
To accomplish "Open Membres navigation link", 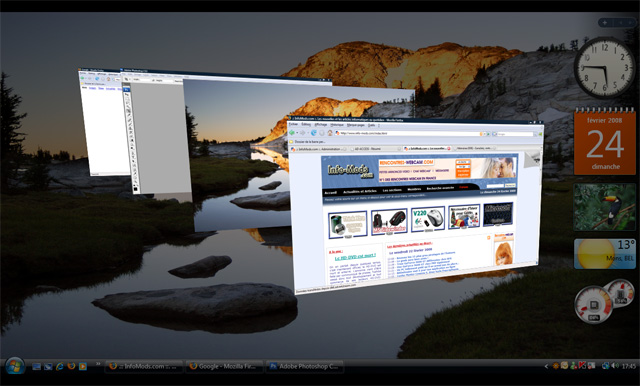I will (x=414, y=189).
